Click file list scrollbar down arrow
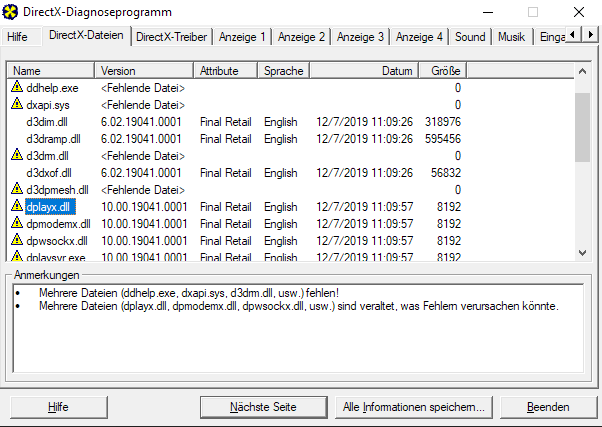 click(x=582, y=253)
